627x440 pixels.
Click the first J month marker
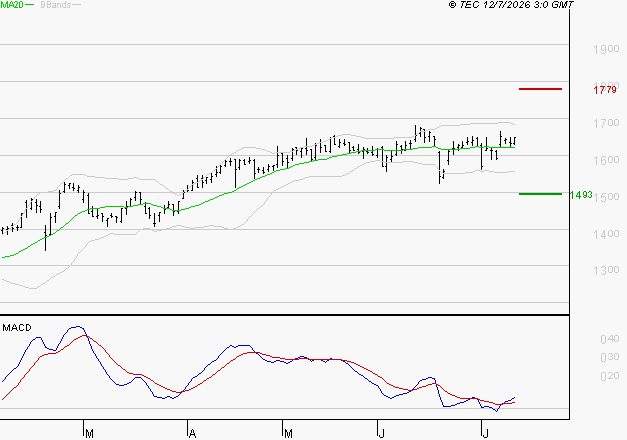pyautogui.click(x=381, y=434)
